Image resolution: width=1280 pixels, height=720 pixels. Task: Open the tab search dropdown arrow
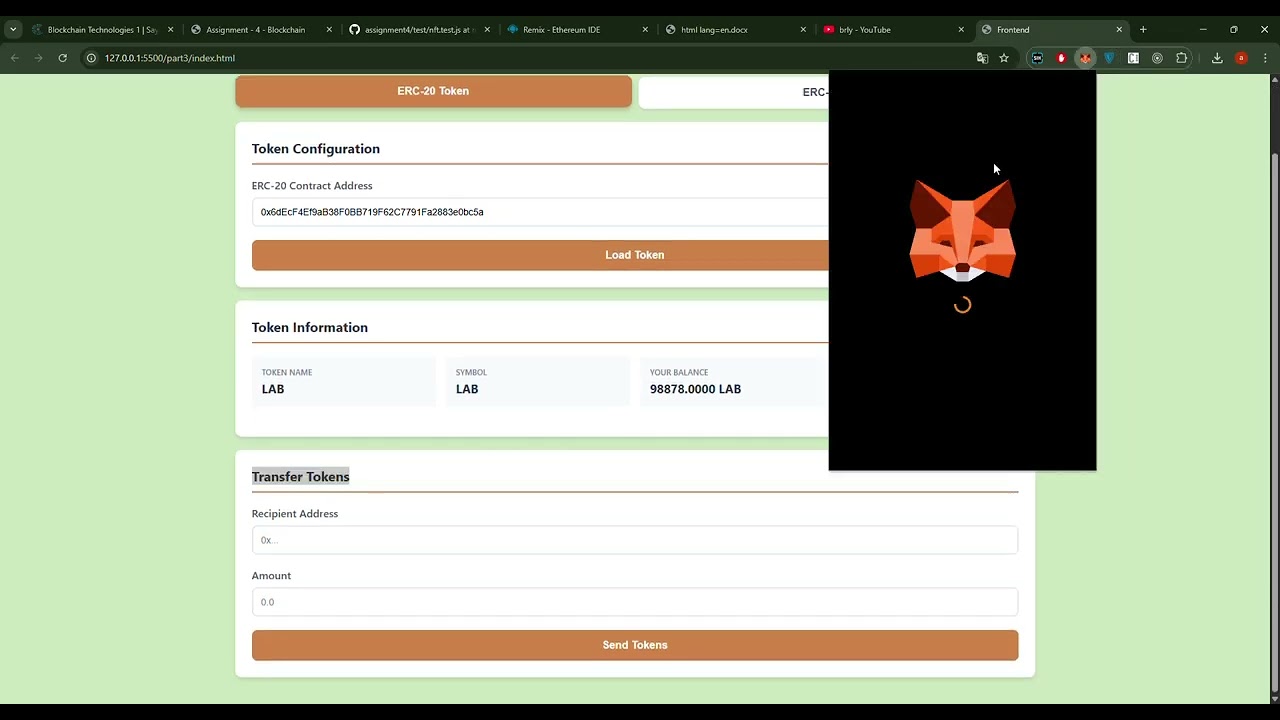[13, 29]
